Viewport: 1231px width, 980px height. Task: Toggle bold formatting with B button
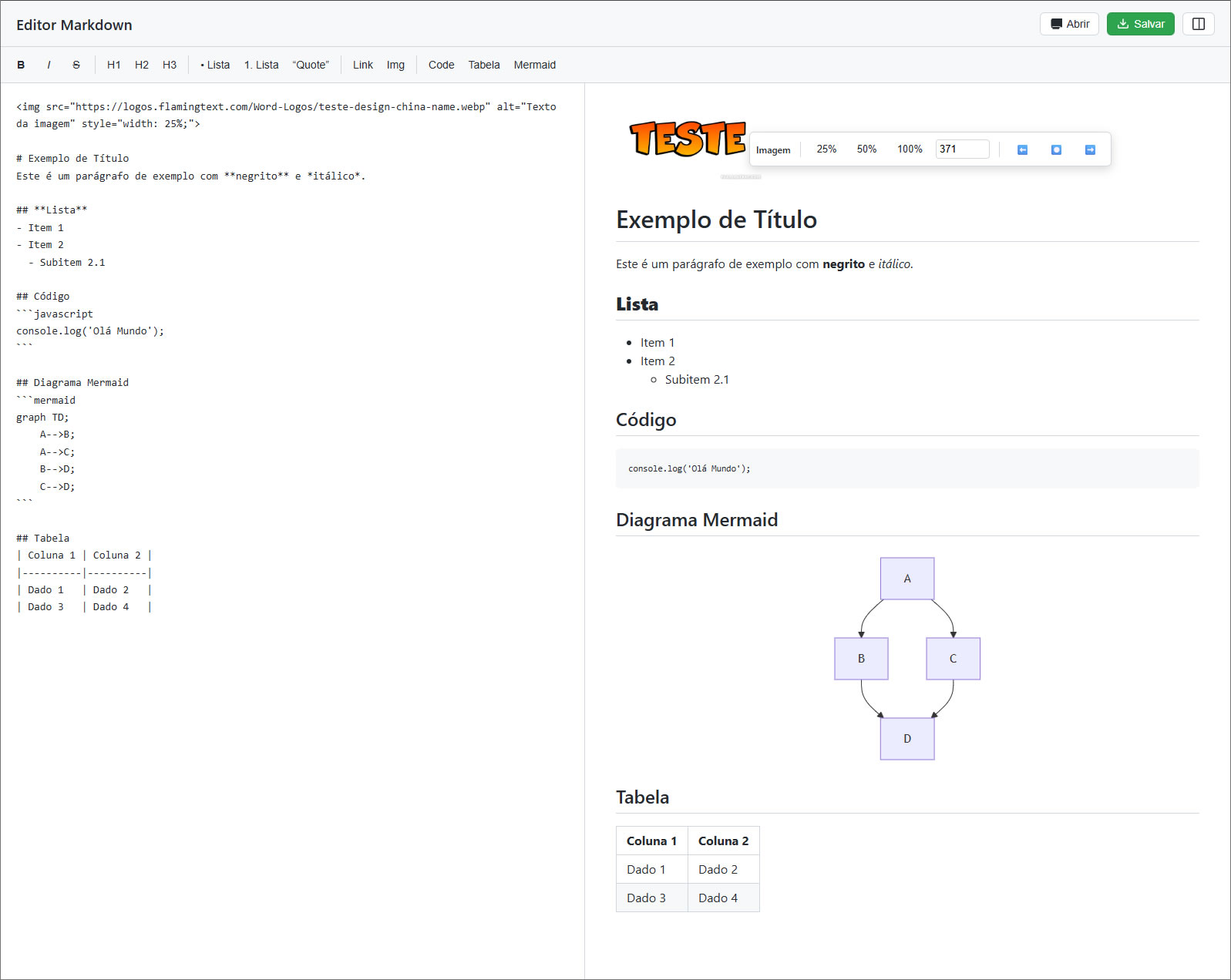click(x=21, y=65)
